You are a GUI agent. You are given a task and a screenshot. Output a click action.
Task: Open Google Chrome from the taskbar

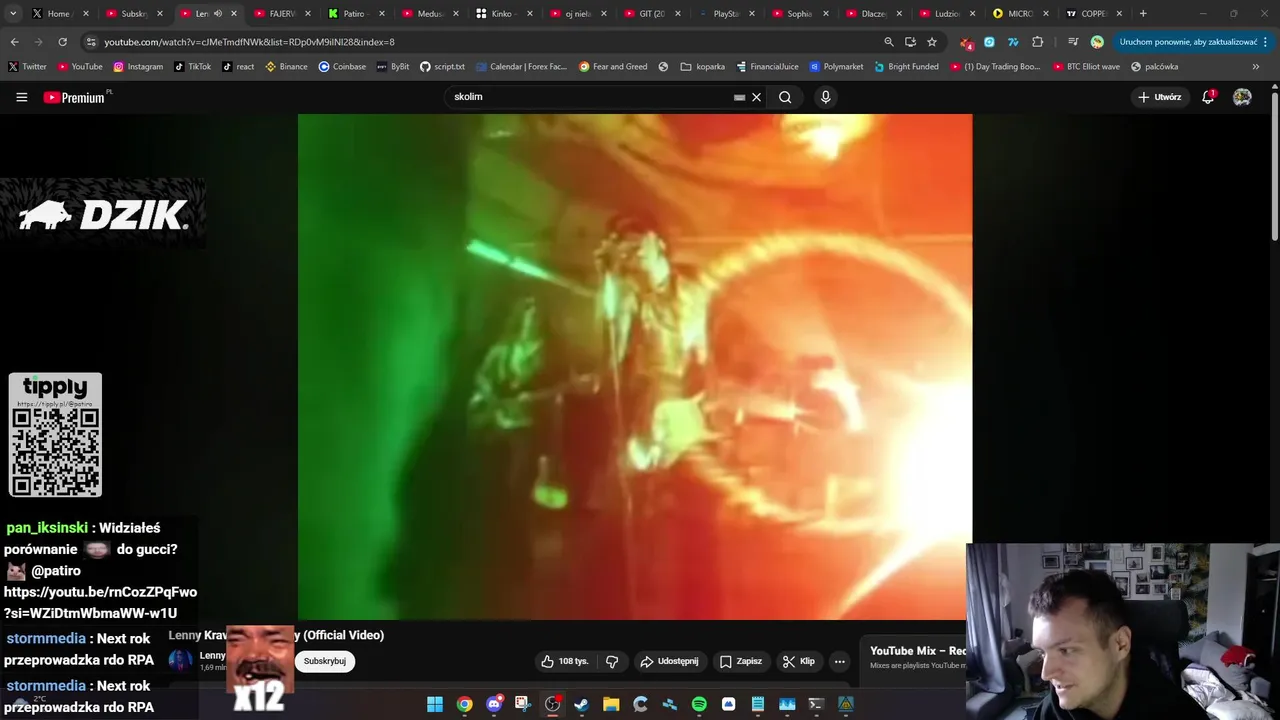click(464, 704)
